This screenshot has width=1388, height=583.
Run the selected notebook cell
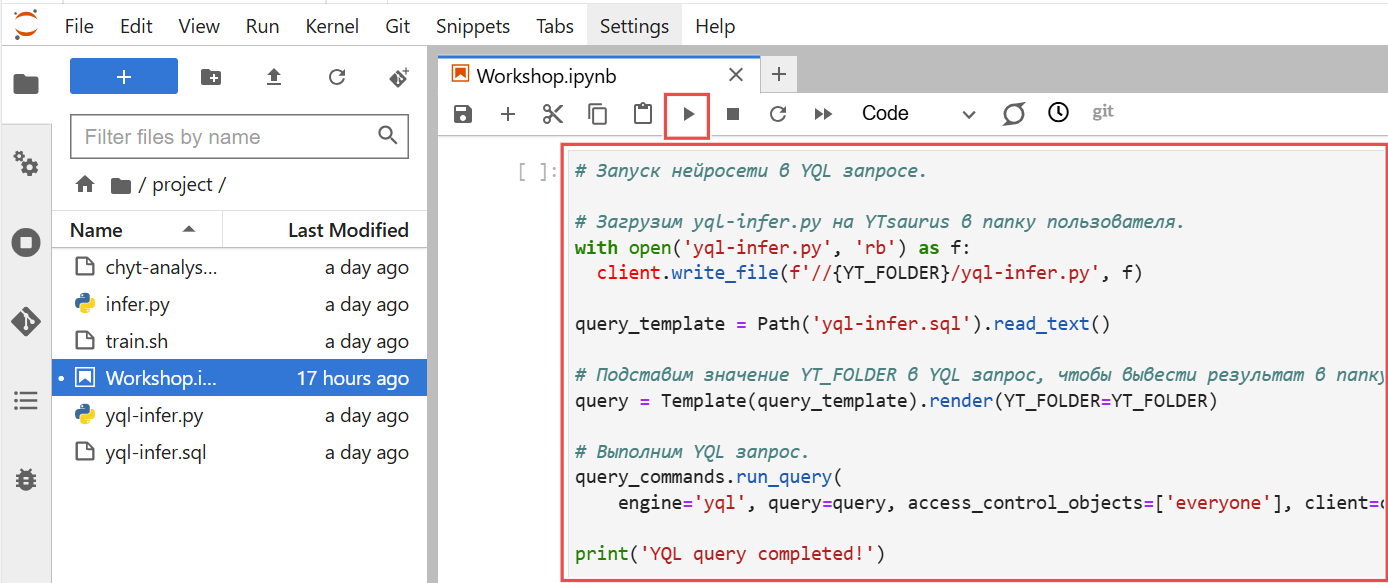coord(688,114)
